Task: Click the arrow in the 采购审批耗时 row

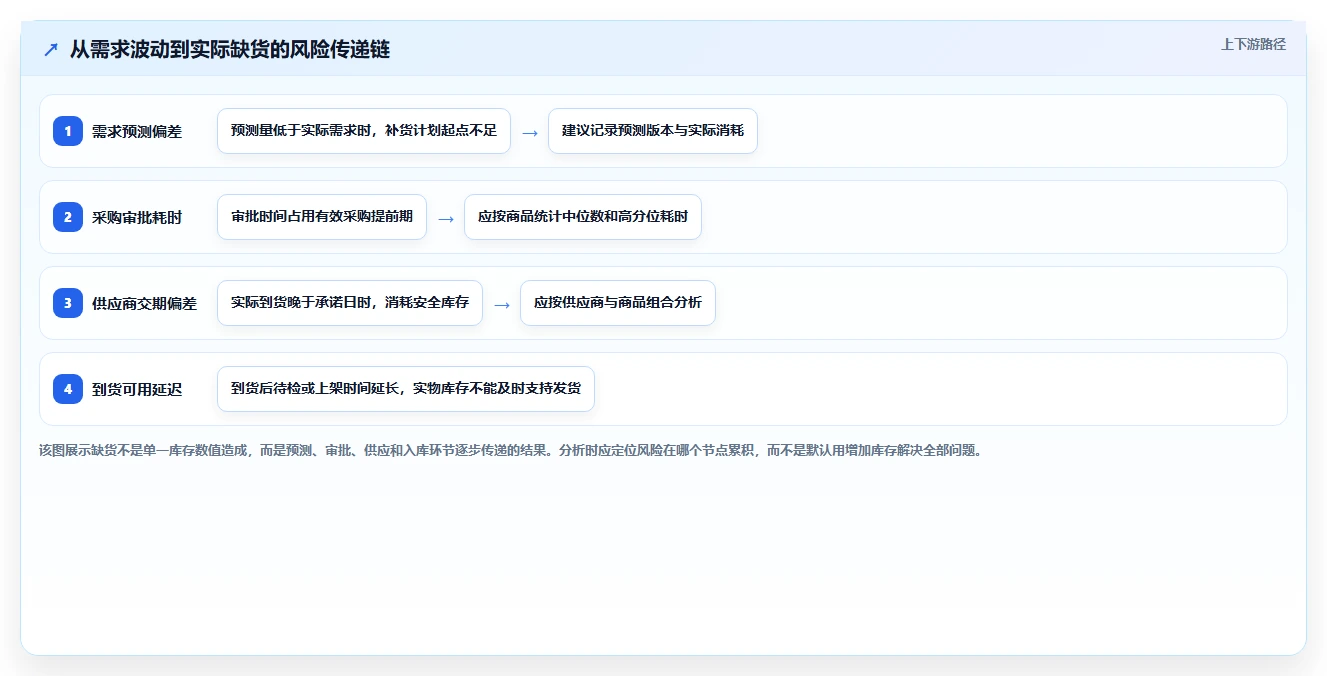Action: [446, 218]
